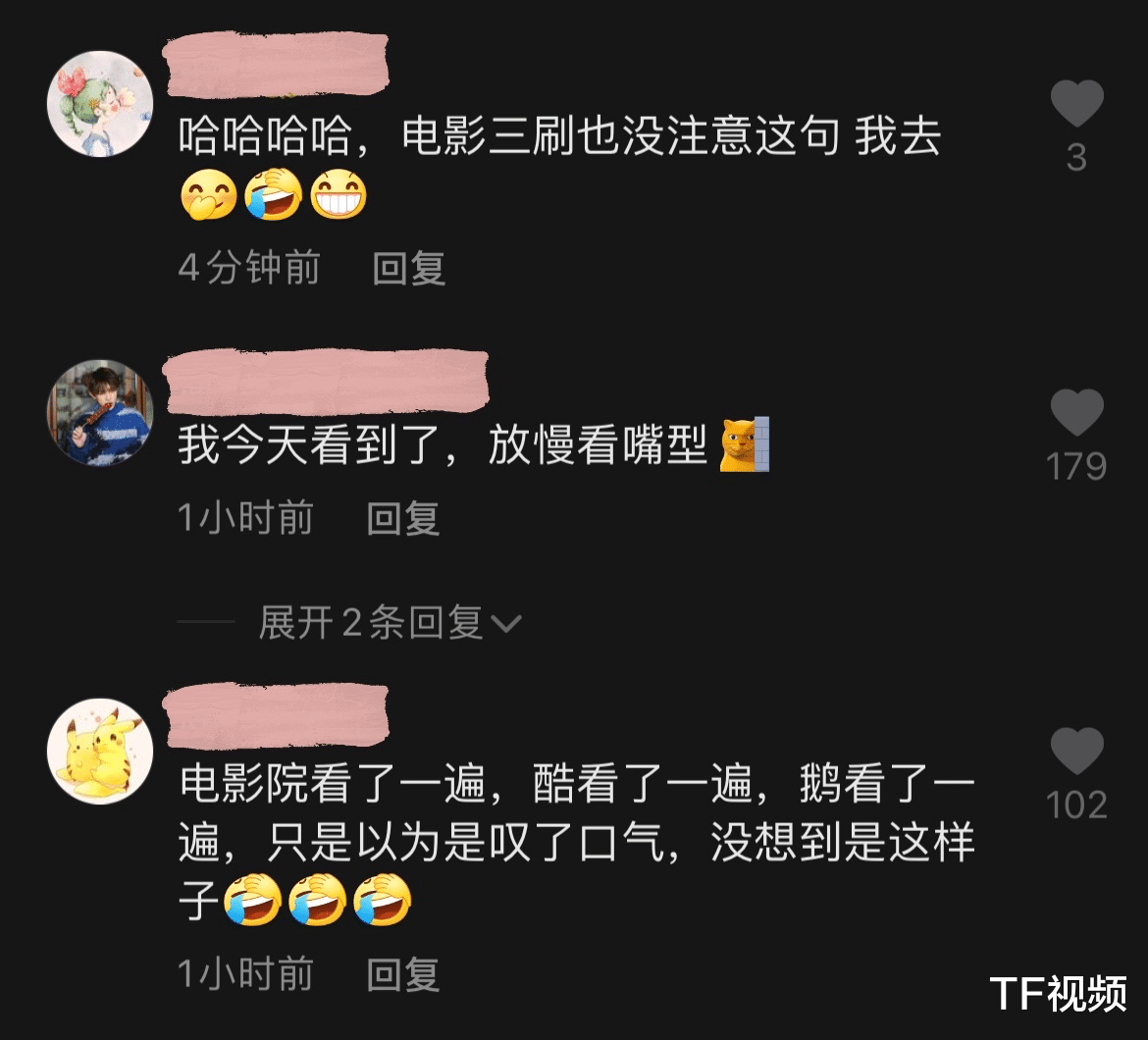Viewport: 1148px width, 1040px height.
Task: Expand 展开2条回复 replies
Action: click(371, 623)
